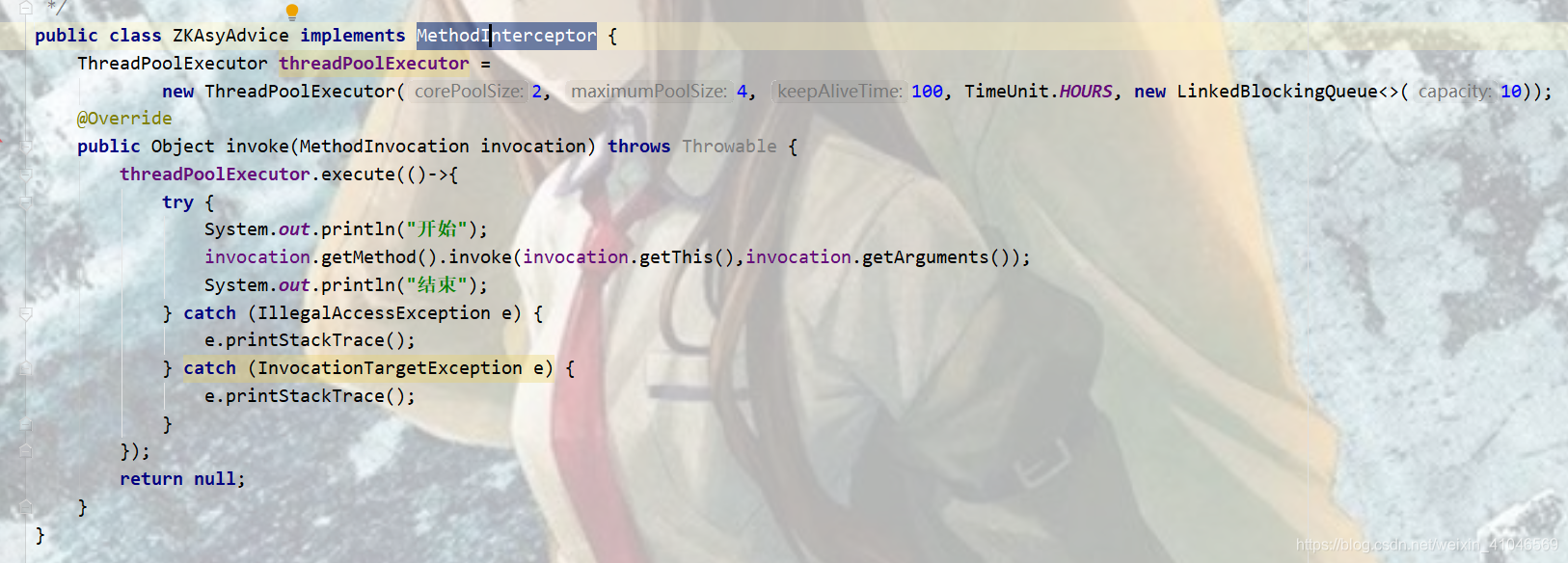1568x563 pixels.
Task: Collapse the try block via gutter fold icon
Action: coord(26,202)
